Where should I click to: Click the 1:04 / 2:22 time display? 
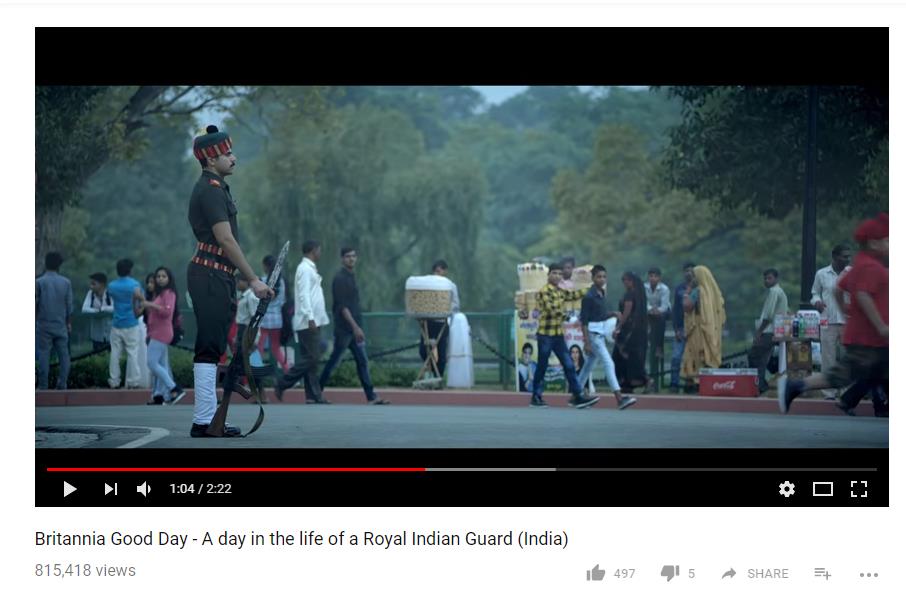click(200, 489)
